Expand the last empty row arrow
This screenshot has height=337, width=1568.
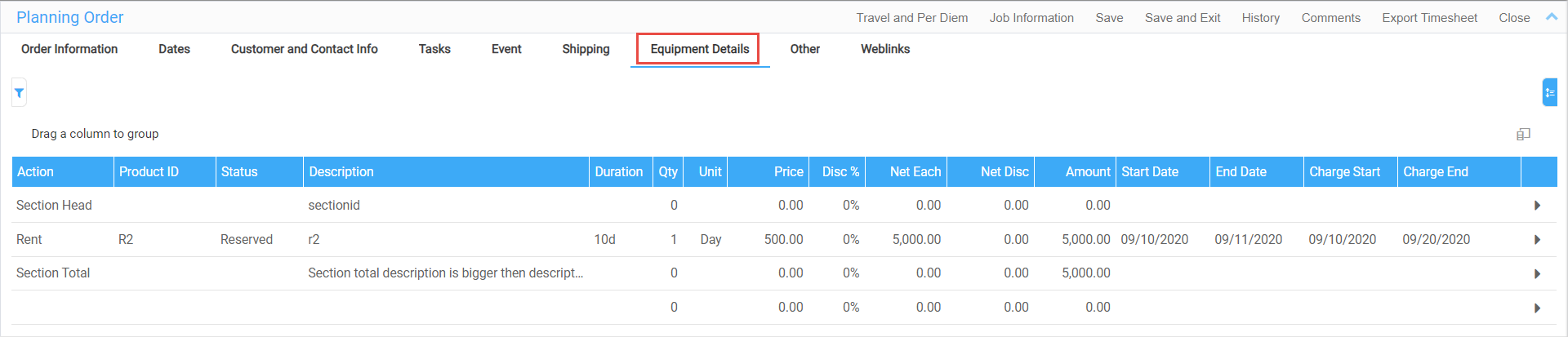1537,308
